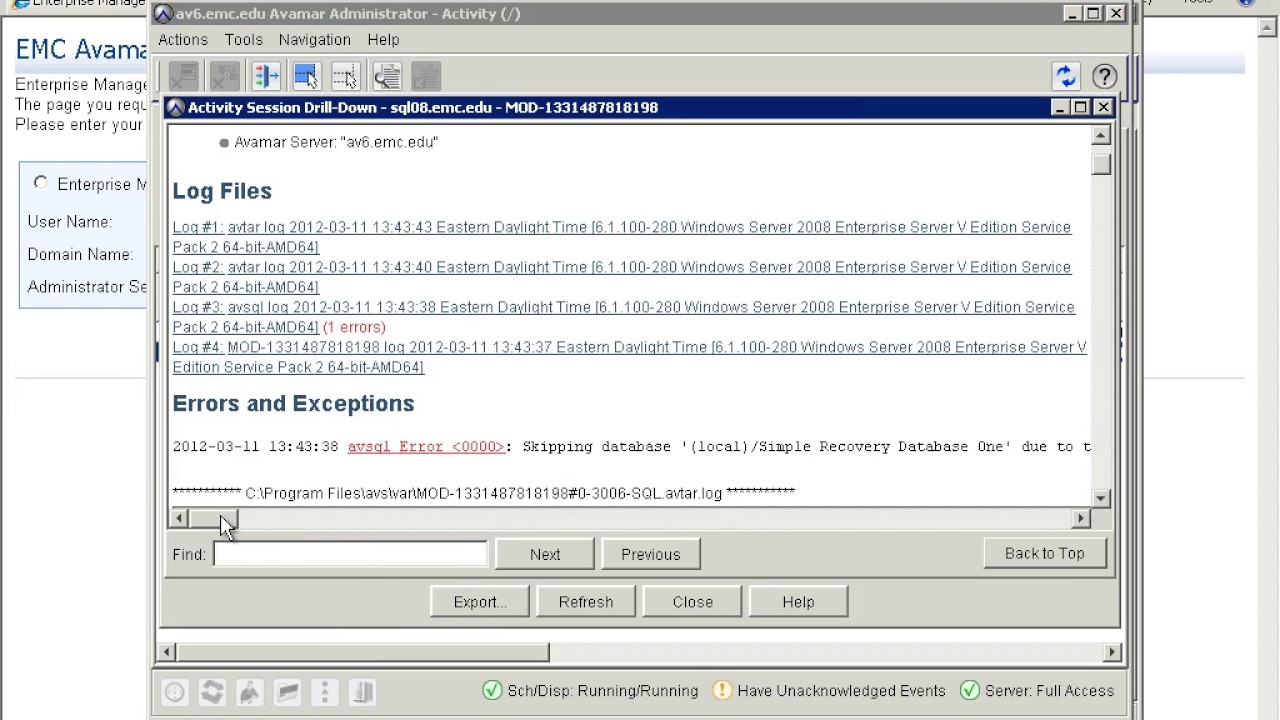Click Avamar logo in main title bar
1280x720 pixels.
pos(163,14)
